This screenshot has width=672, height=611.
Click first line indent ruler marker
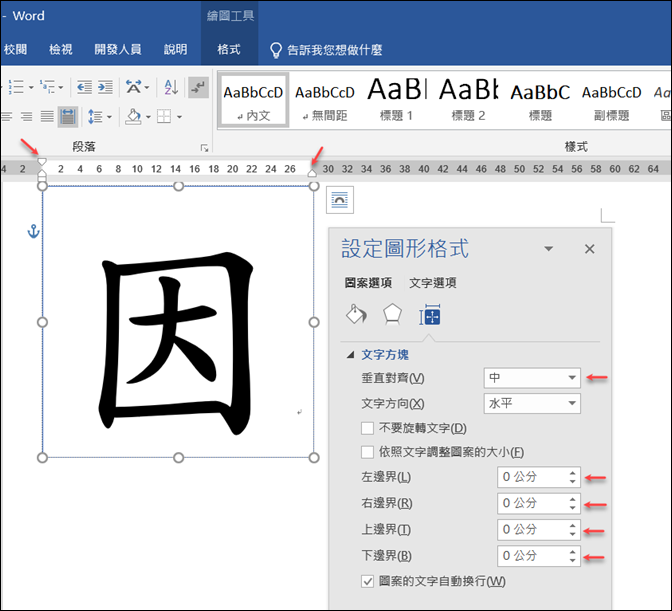(42, 162)
